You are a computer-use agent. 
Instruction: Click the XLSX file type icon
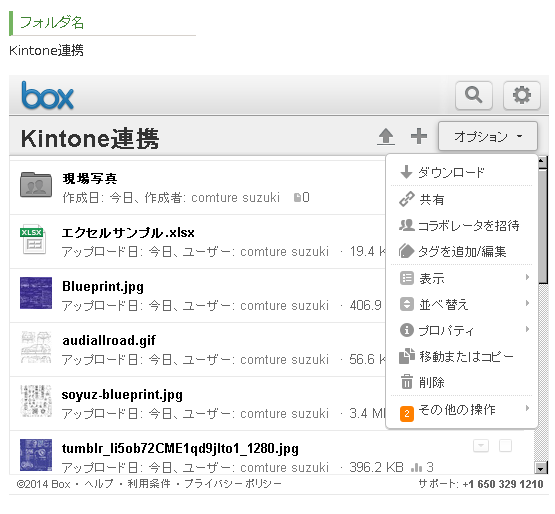[x=32, y=239]
